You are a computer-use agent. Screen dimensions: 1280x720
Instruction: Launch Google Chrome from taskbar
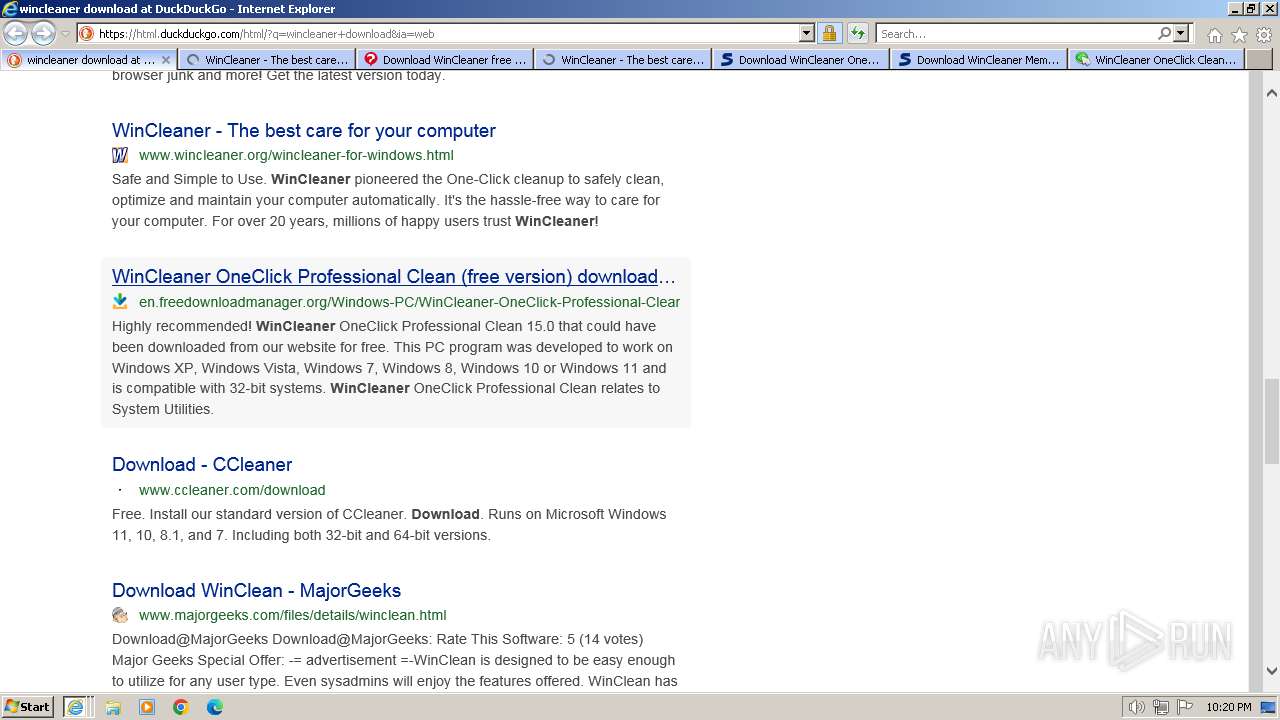(x=181, y=707)
